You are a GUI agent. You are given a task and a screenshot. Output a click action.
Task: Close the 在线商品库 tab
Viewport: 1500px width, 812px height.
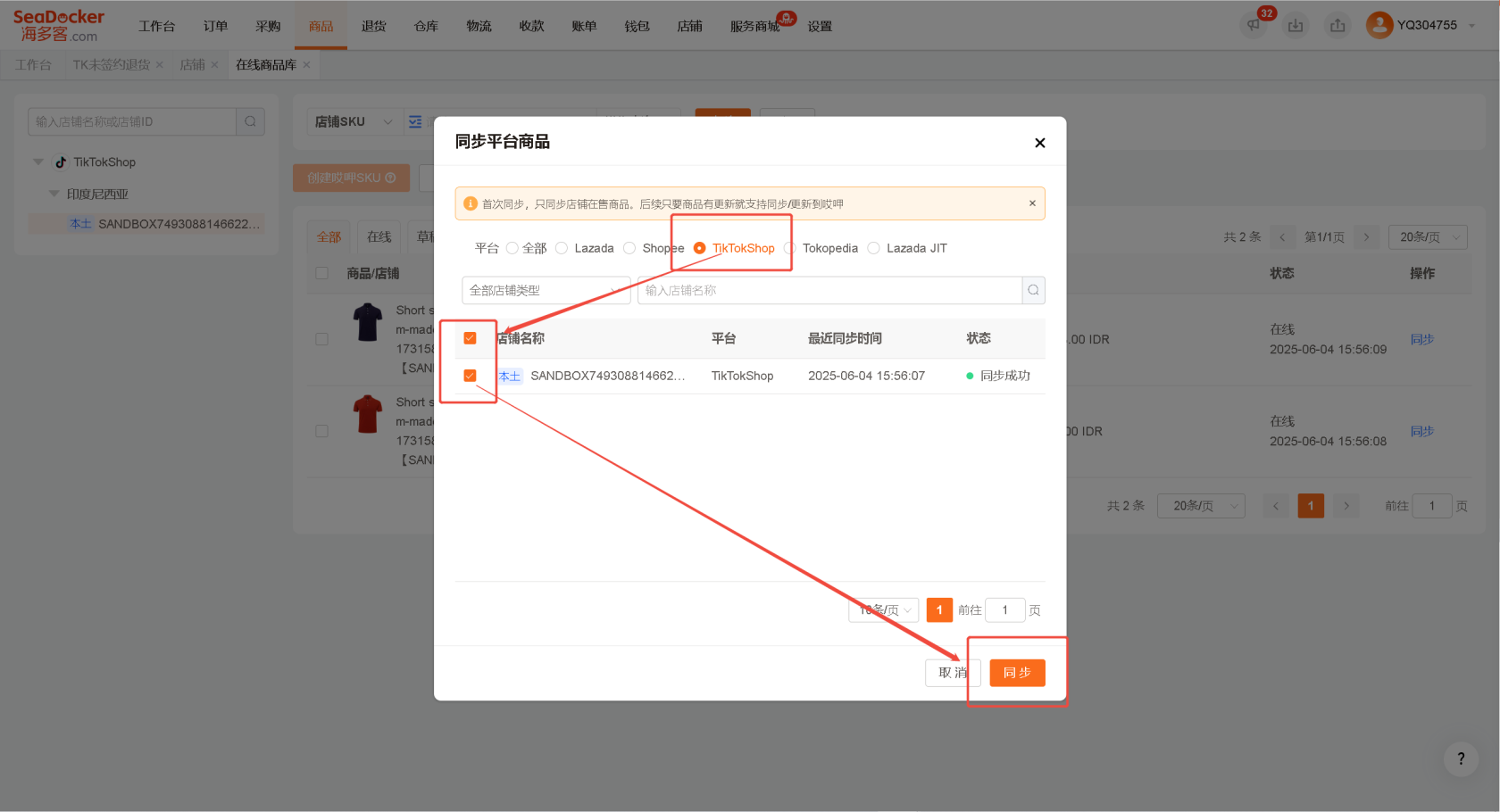(x=306, y=65)
